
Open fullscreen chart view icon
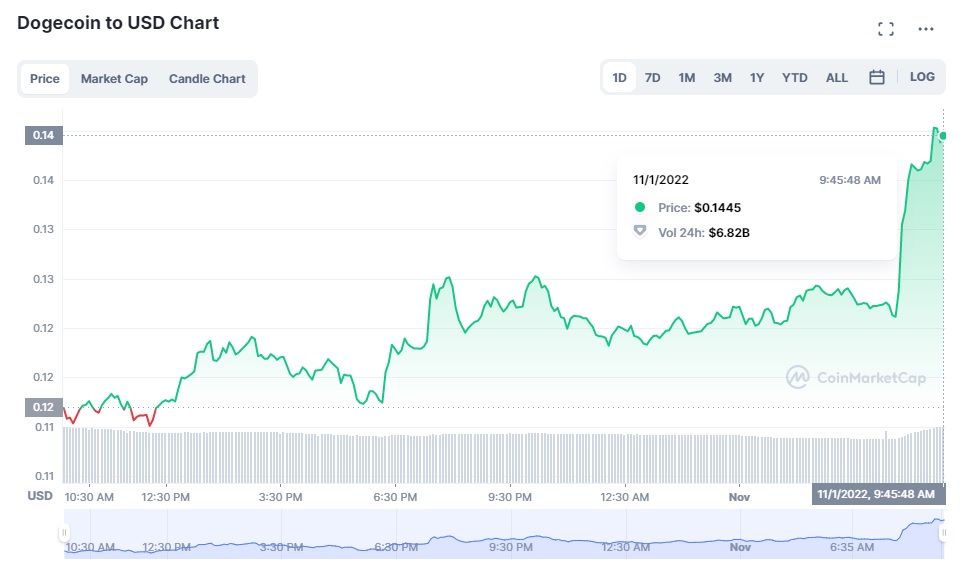pos(885,29)
